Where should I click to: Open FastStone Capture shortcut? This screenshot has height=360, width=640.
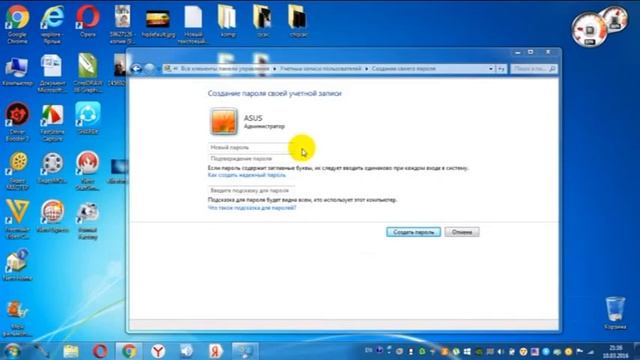point(52,122)
